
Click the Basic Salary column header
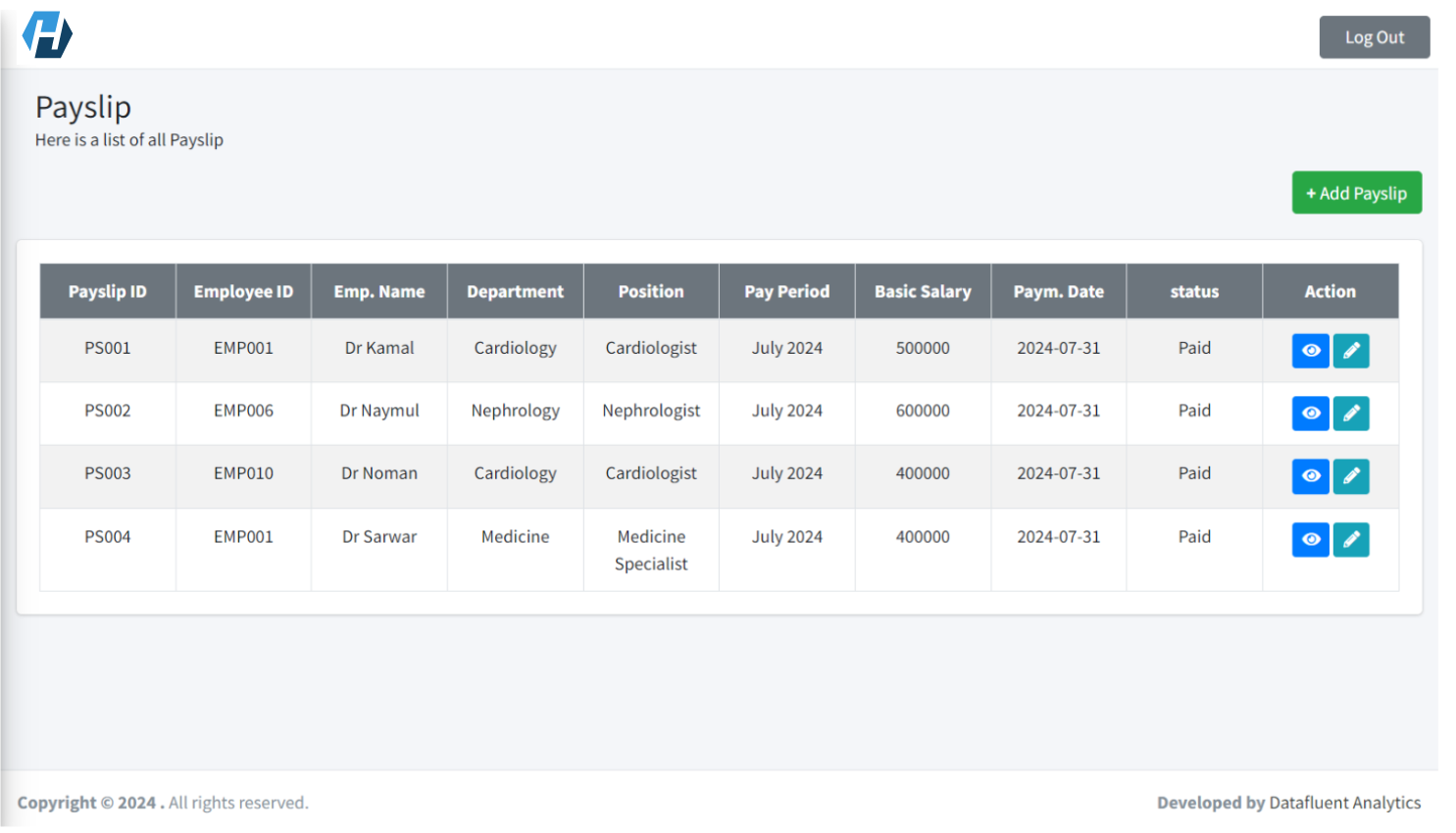point(923,291)
